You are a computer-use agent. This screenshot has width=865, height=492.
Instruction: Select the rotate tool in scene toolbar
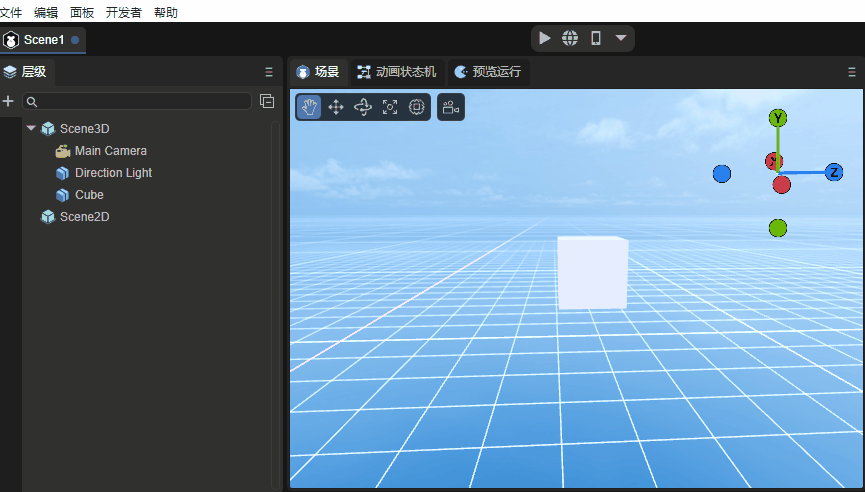click(363, 107)
